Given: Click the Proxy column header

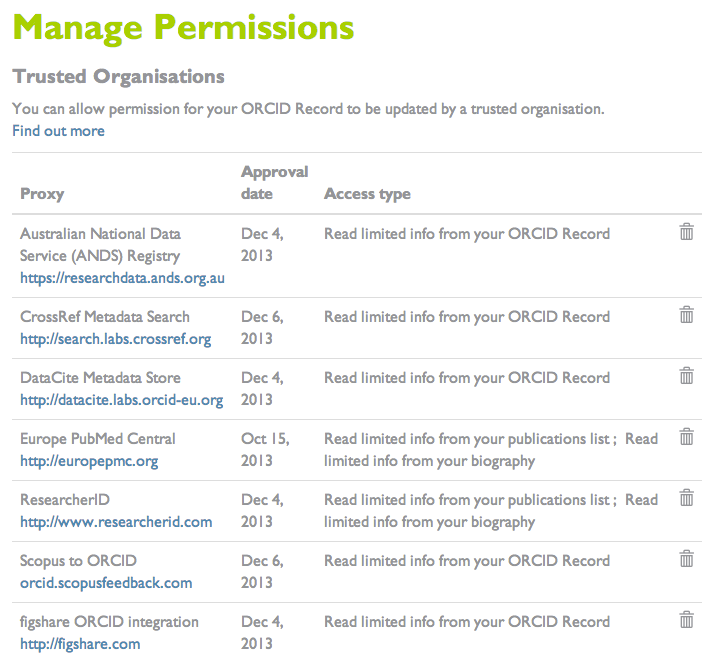Looking at the screenshot, I should (42, 194).
